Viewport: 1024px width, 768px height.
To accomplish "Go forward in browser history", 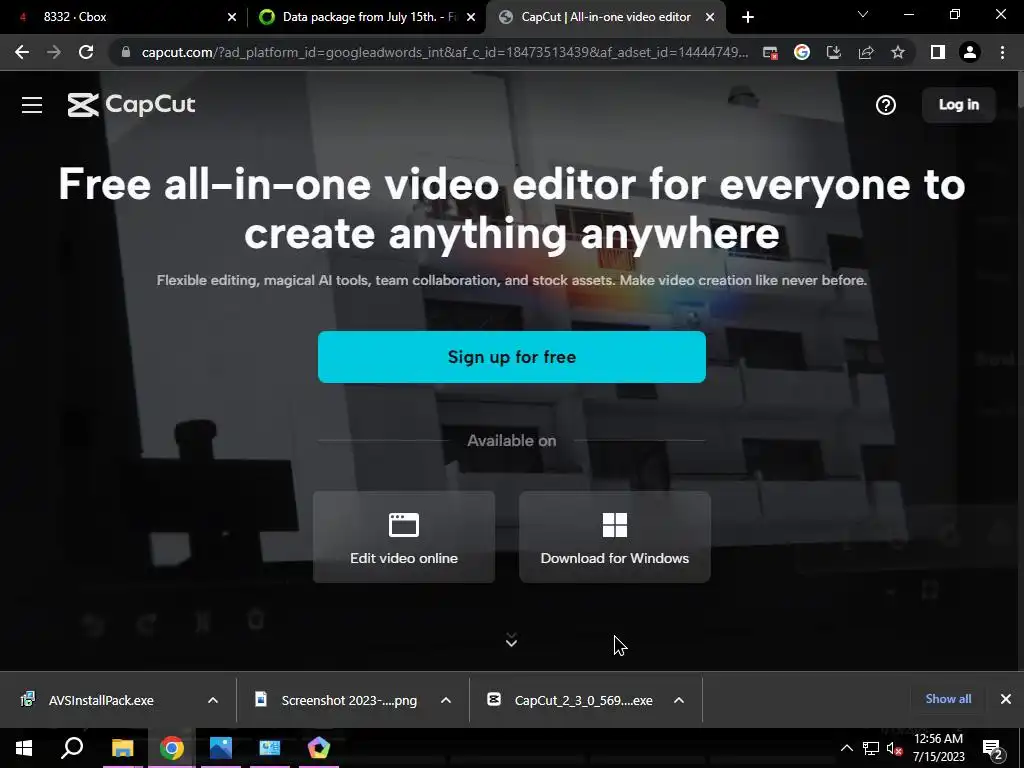I will tap(54, 52).
